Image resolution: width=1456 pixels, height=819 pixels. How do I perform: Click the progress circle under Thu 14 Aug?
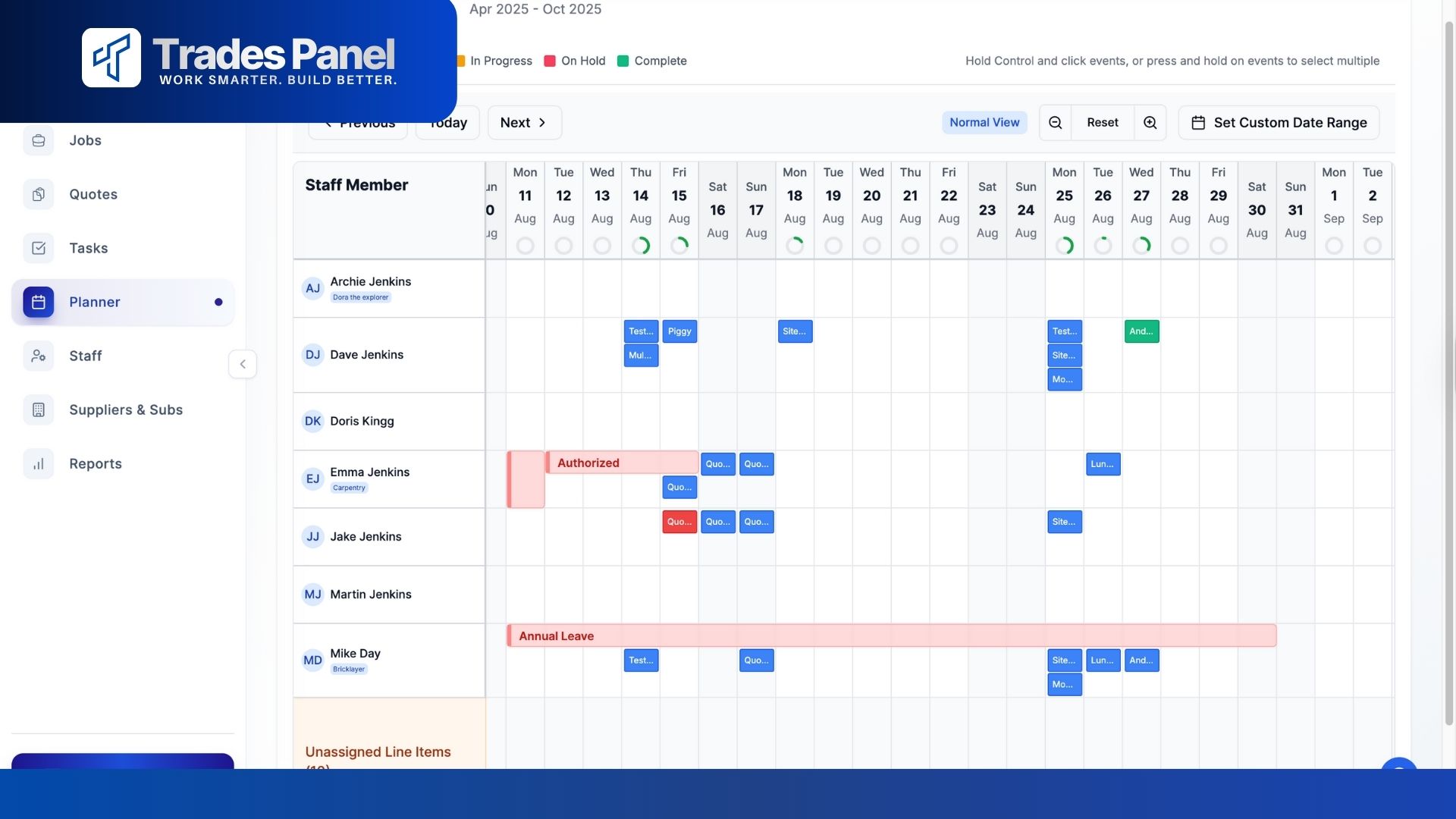[x=641, y=246]
